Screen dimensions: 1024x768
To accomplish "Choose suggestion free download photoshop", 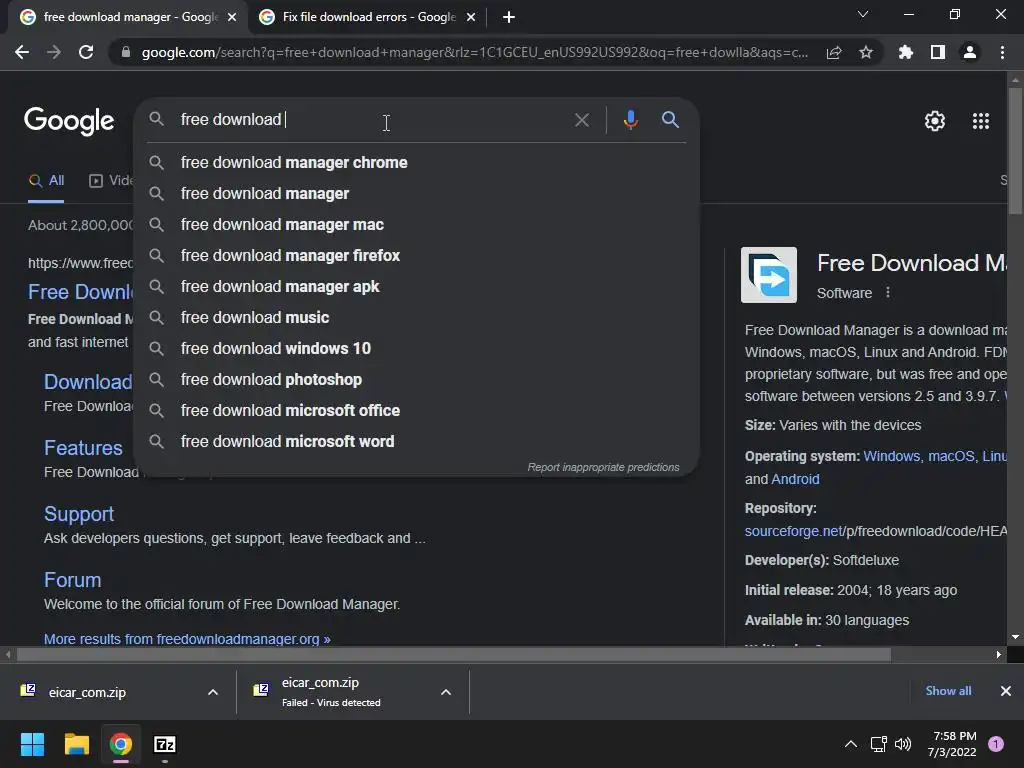I will click(x=417, y=379).
